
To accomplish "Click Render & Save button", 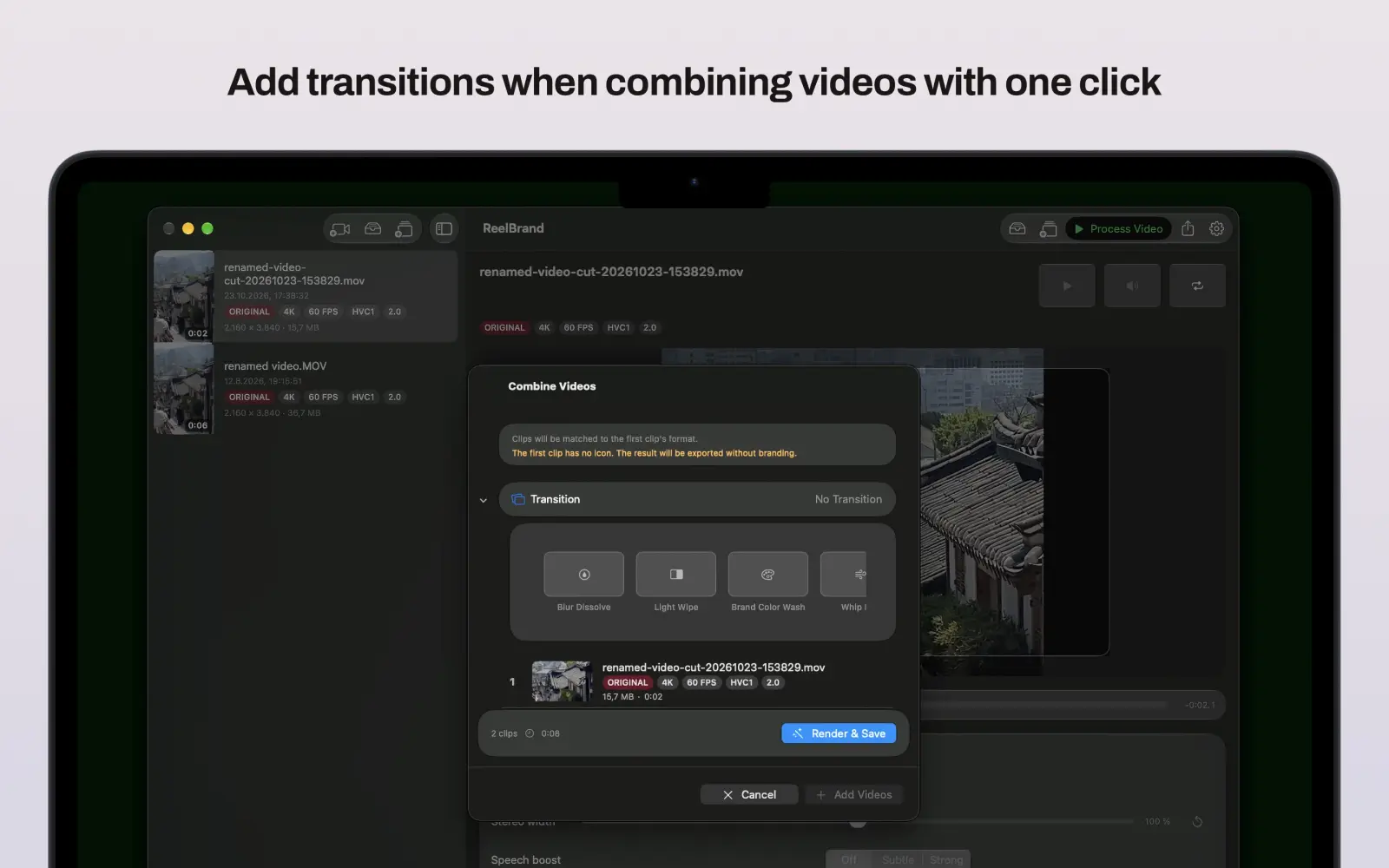I will coord(839,733).
